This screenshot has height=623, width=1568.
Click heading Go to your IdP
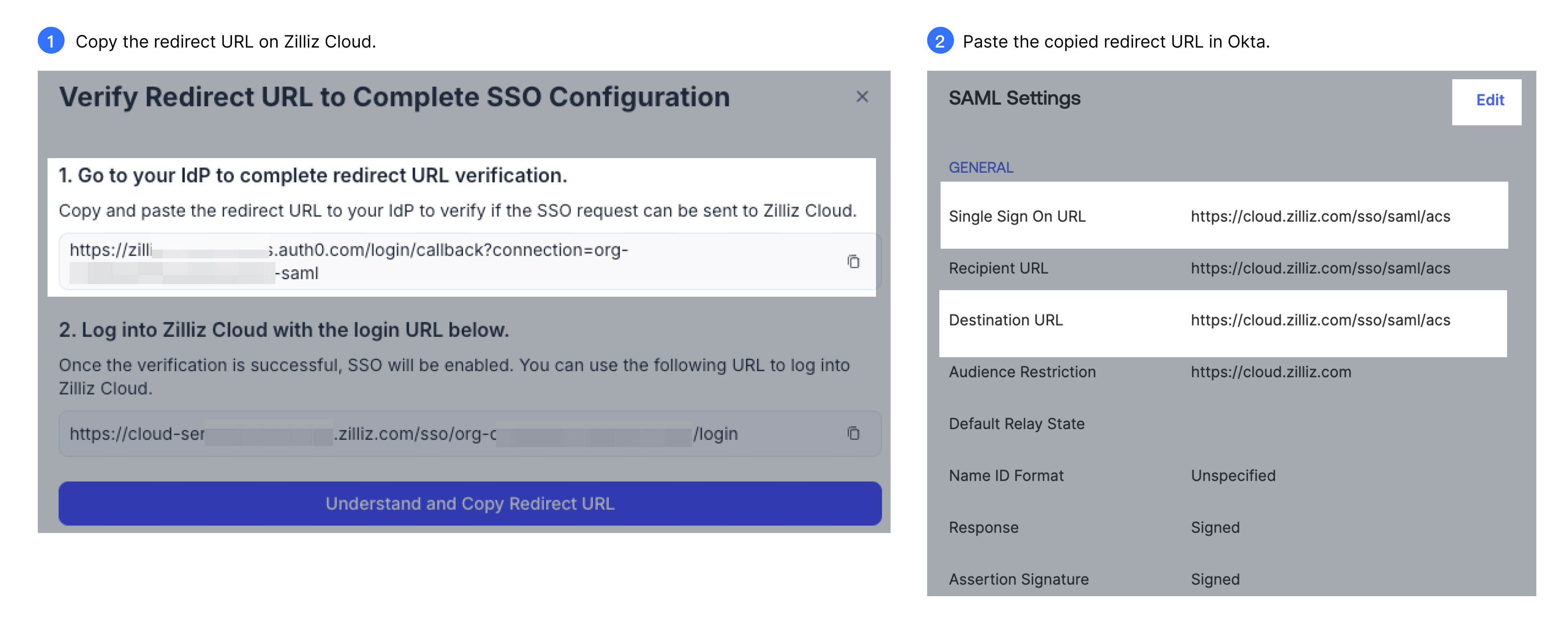click(x=313, y=176)
